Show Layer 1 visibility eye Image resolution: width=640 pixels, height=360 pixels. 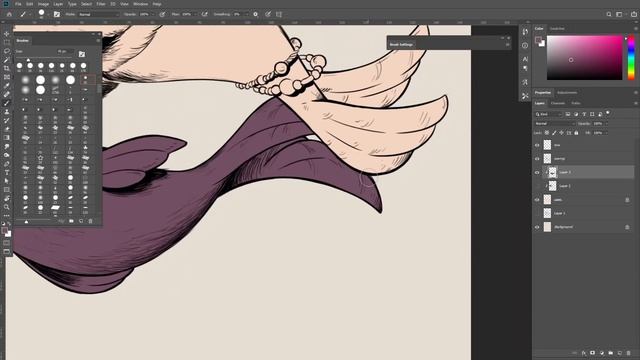(x=537, y=213)
